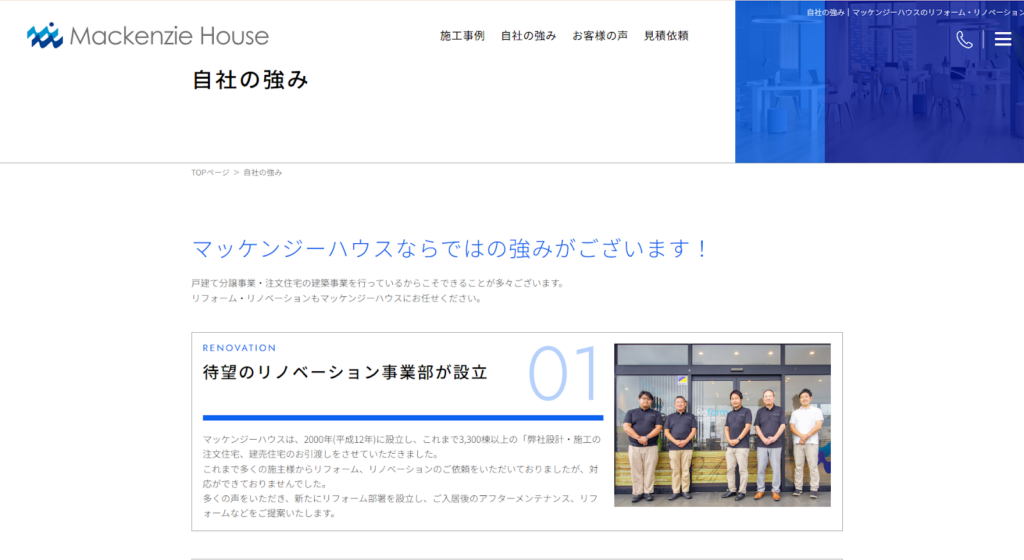1024x560 pixels.
Task: Click the 自社の強み breadcrumb text
Action: coord(263,172)
